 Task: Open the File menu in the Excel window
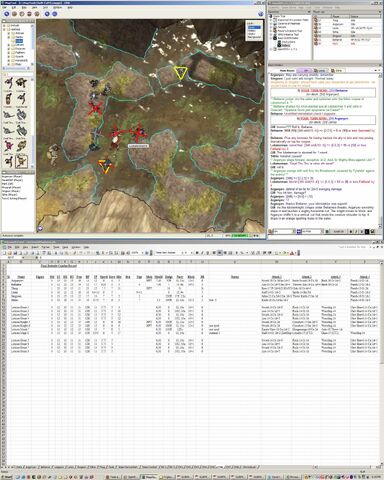click(x=10, y=247)
